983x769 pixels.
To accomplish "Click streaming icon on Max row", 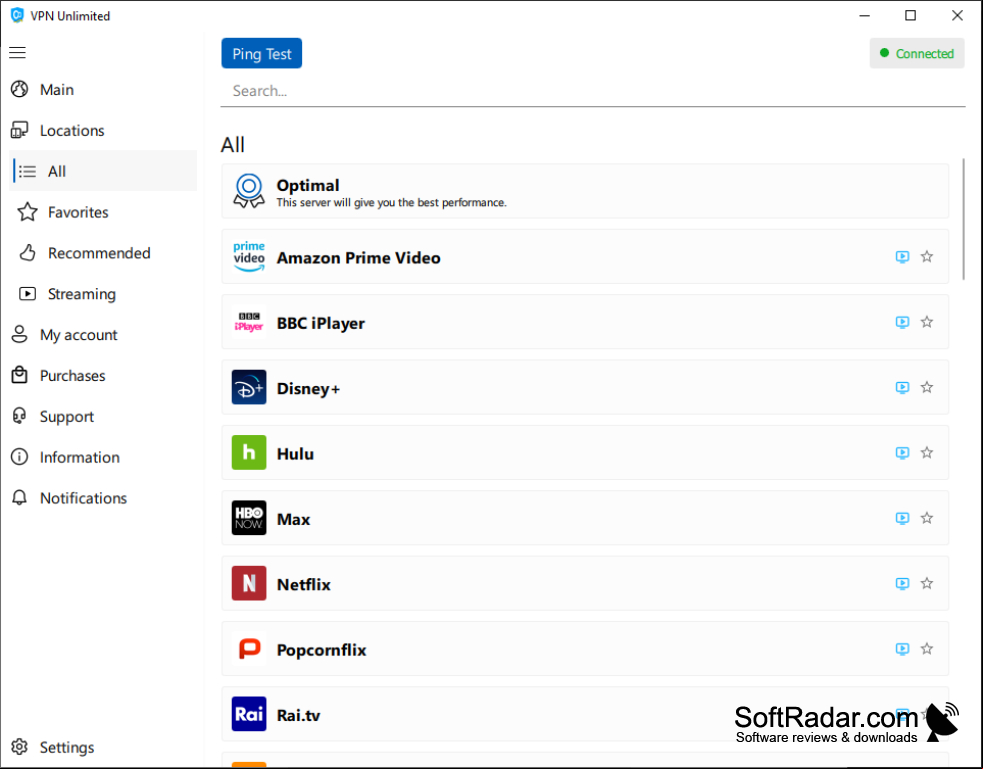I will point(902,518).
